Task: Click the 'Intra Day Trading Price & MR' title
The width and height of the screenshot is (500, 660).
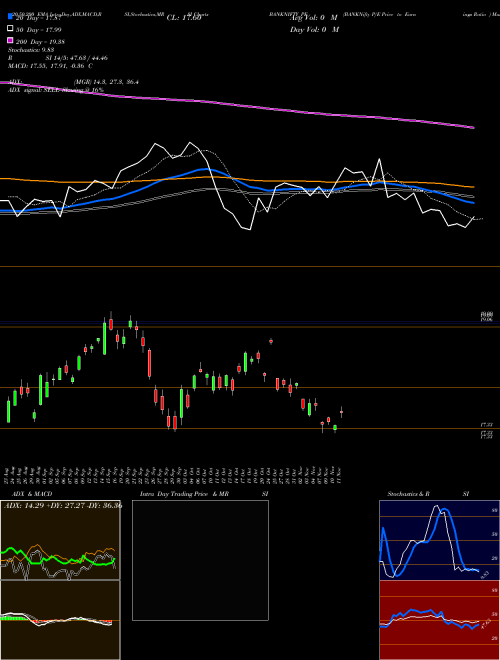Action: 184,494
